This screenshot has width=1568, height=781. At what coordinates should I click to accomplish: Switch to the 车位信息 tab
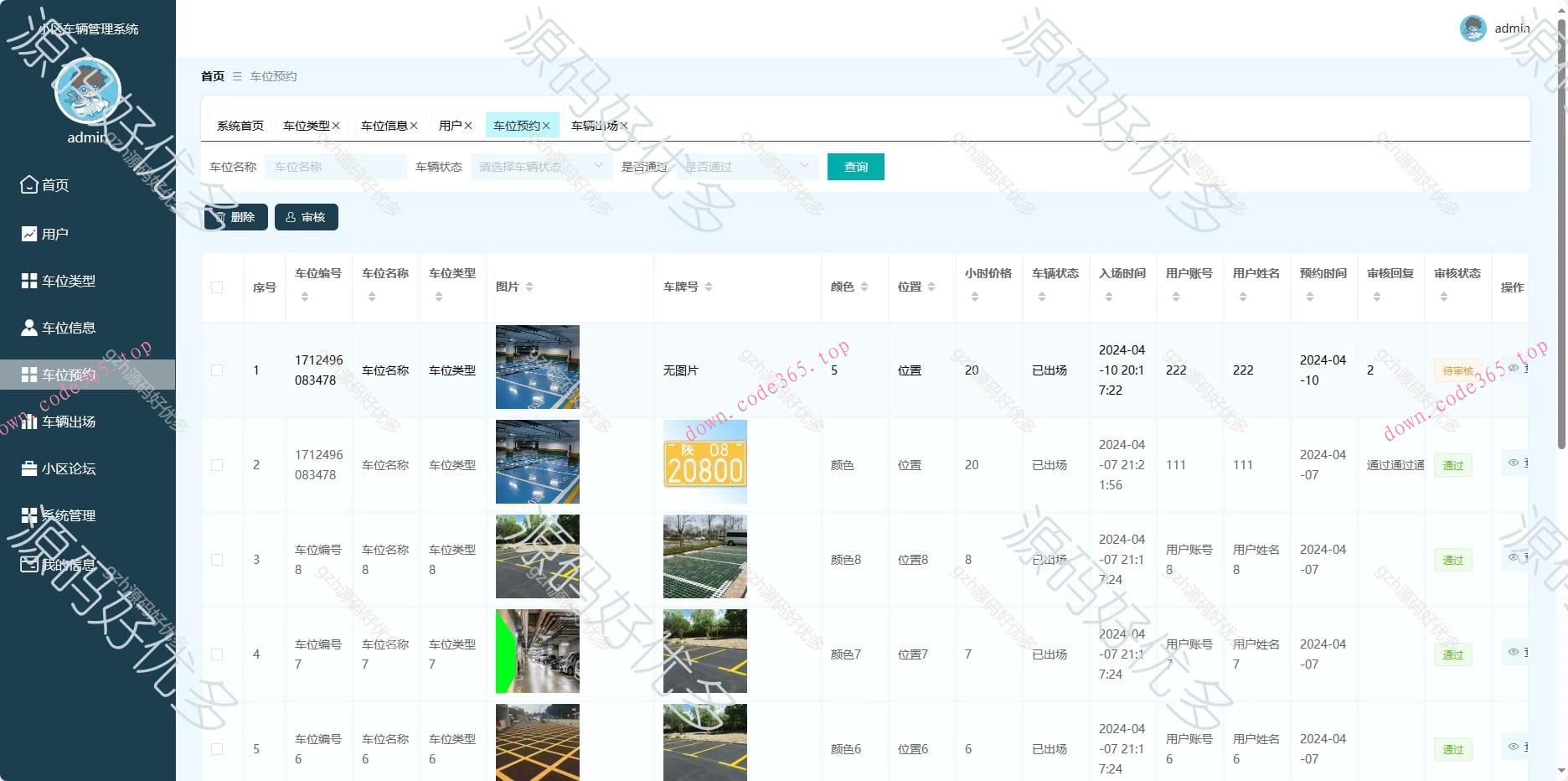[x=384, y=126]
